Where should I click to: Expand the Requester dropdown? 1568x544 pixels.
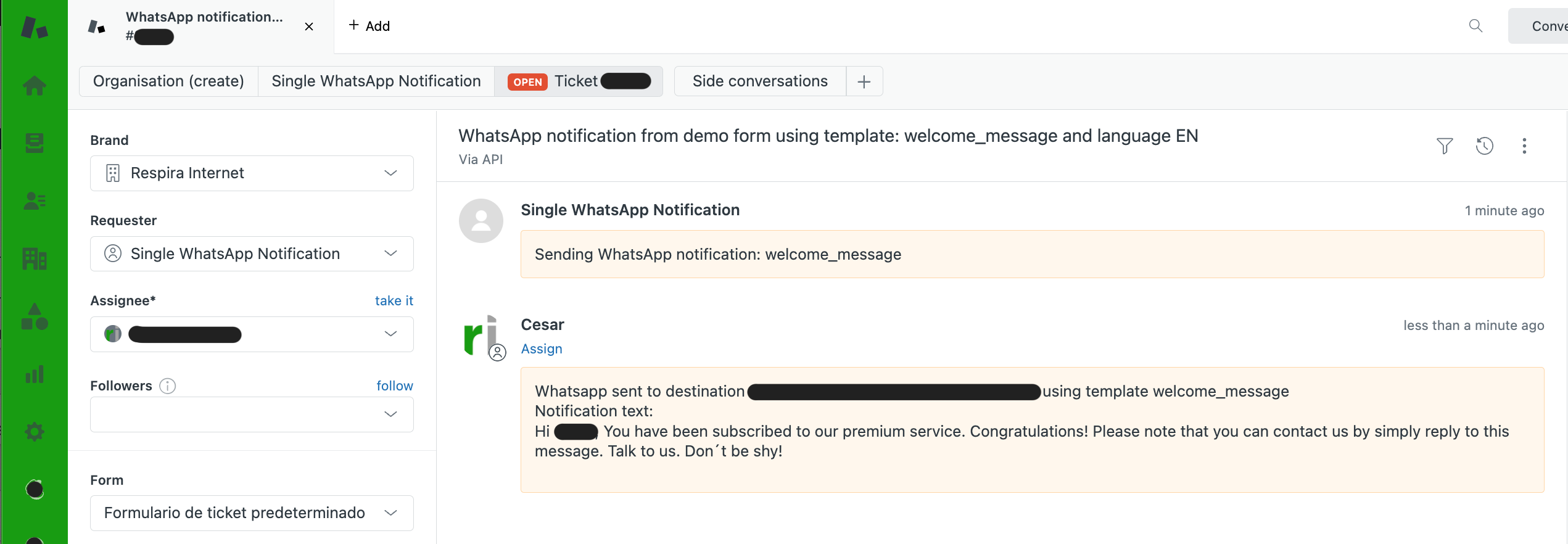(x=252, y=254)
